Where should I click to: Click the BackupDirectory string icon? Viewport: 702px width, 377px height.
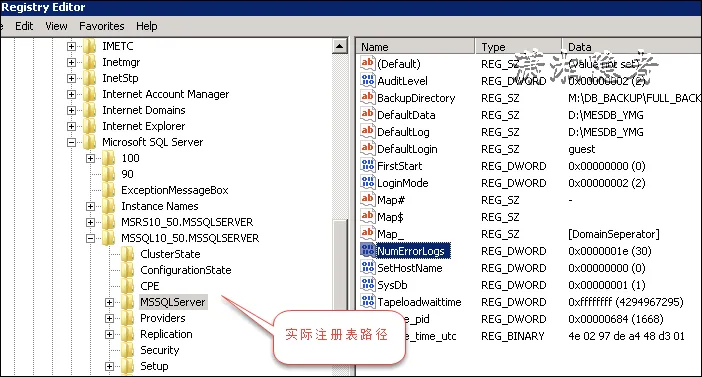point(368,97)
